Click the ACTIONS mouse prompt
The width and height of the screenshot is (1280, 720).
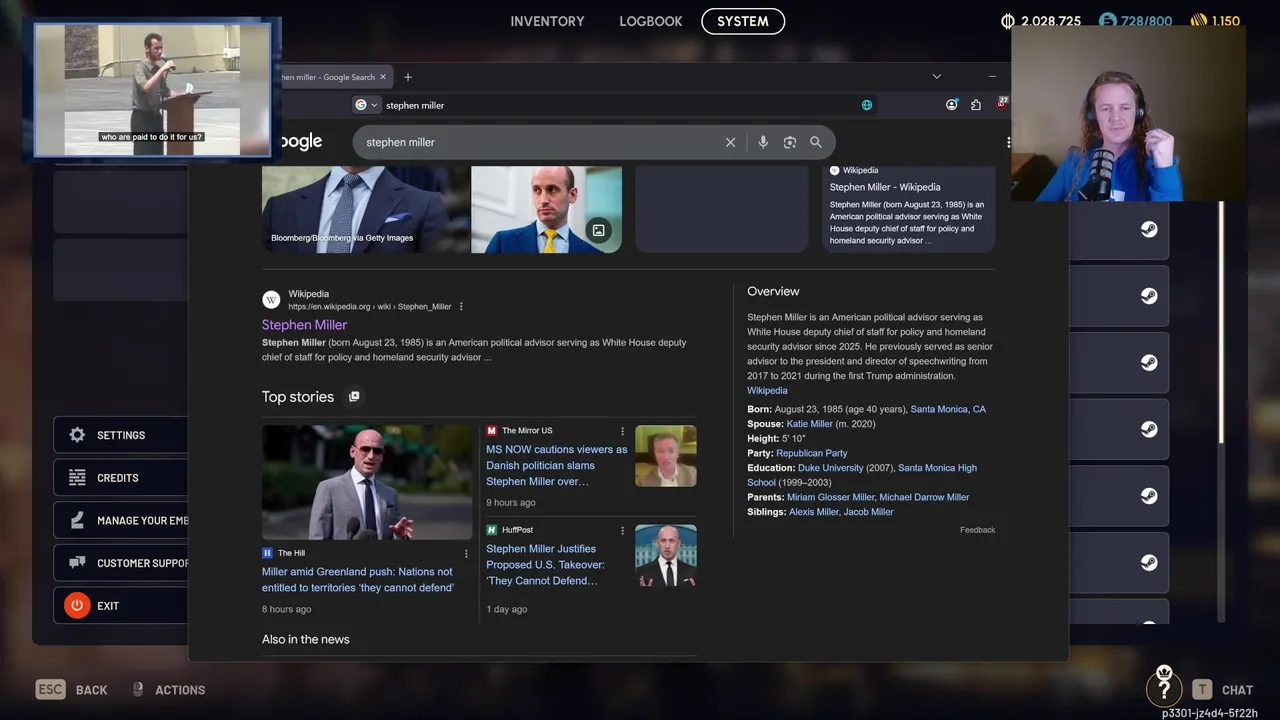tap(169, 690)
